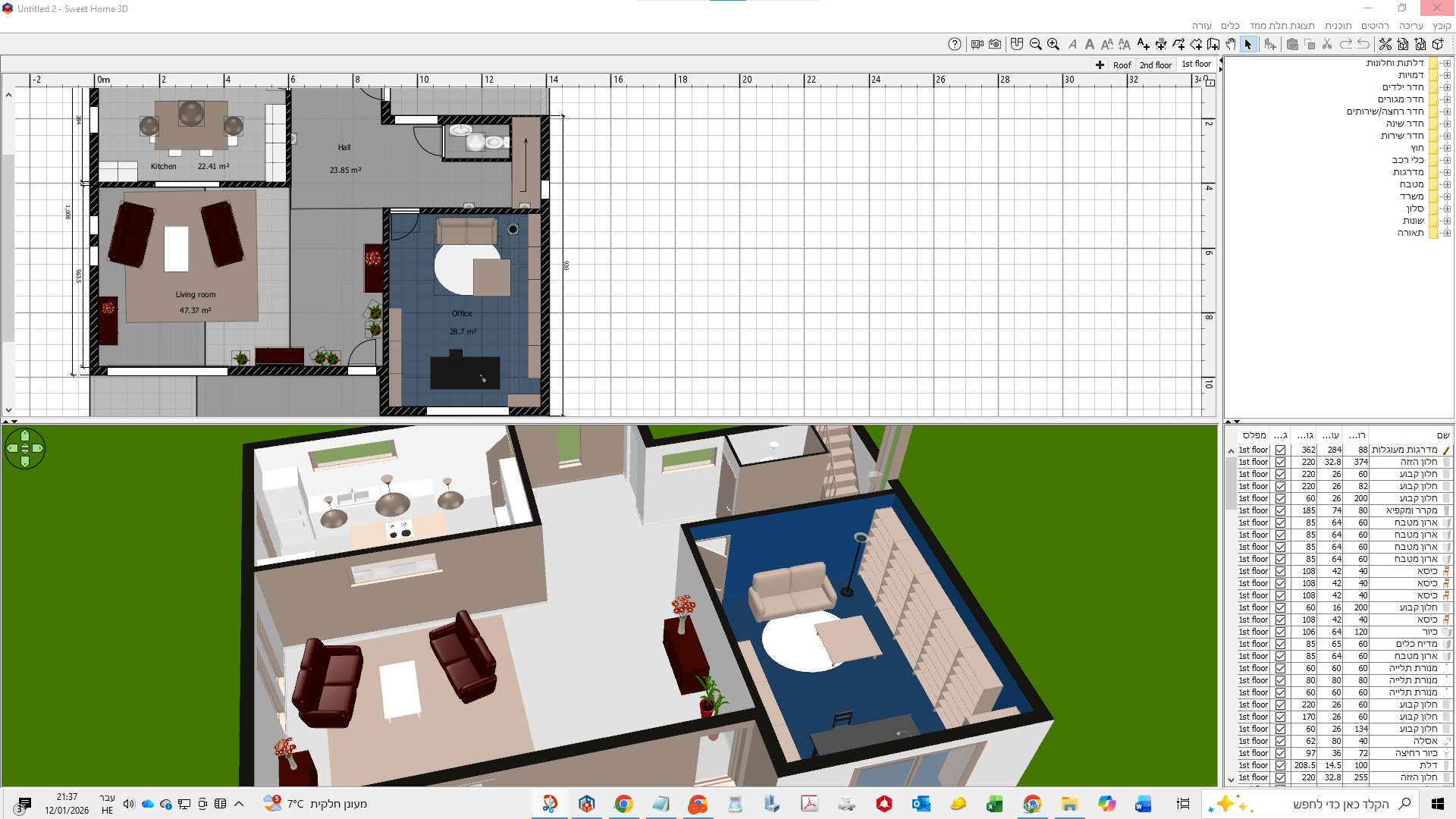Image resolution: width=1456 pixels, height=819 pixels.
Task: Expand the חדר שינה catalog category
Action: coord(1447,124)
